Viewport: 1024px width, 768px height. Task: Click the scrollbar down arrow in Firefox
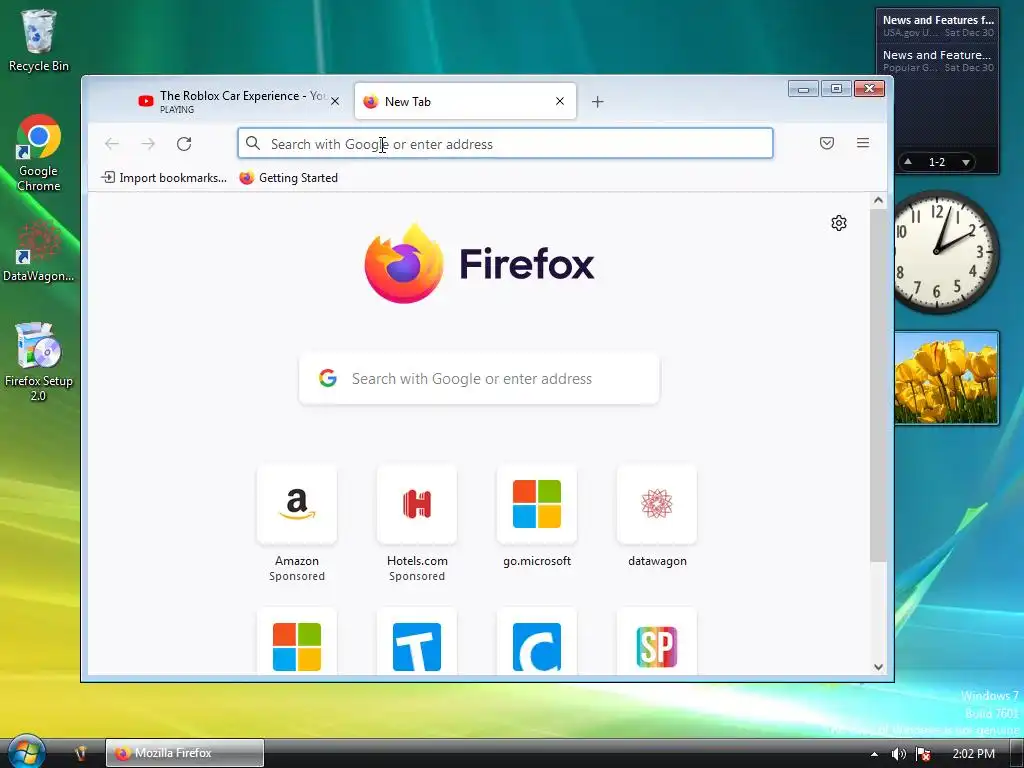coord(878,667)
